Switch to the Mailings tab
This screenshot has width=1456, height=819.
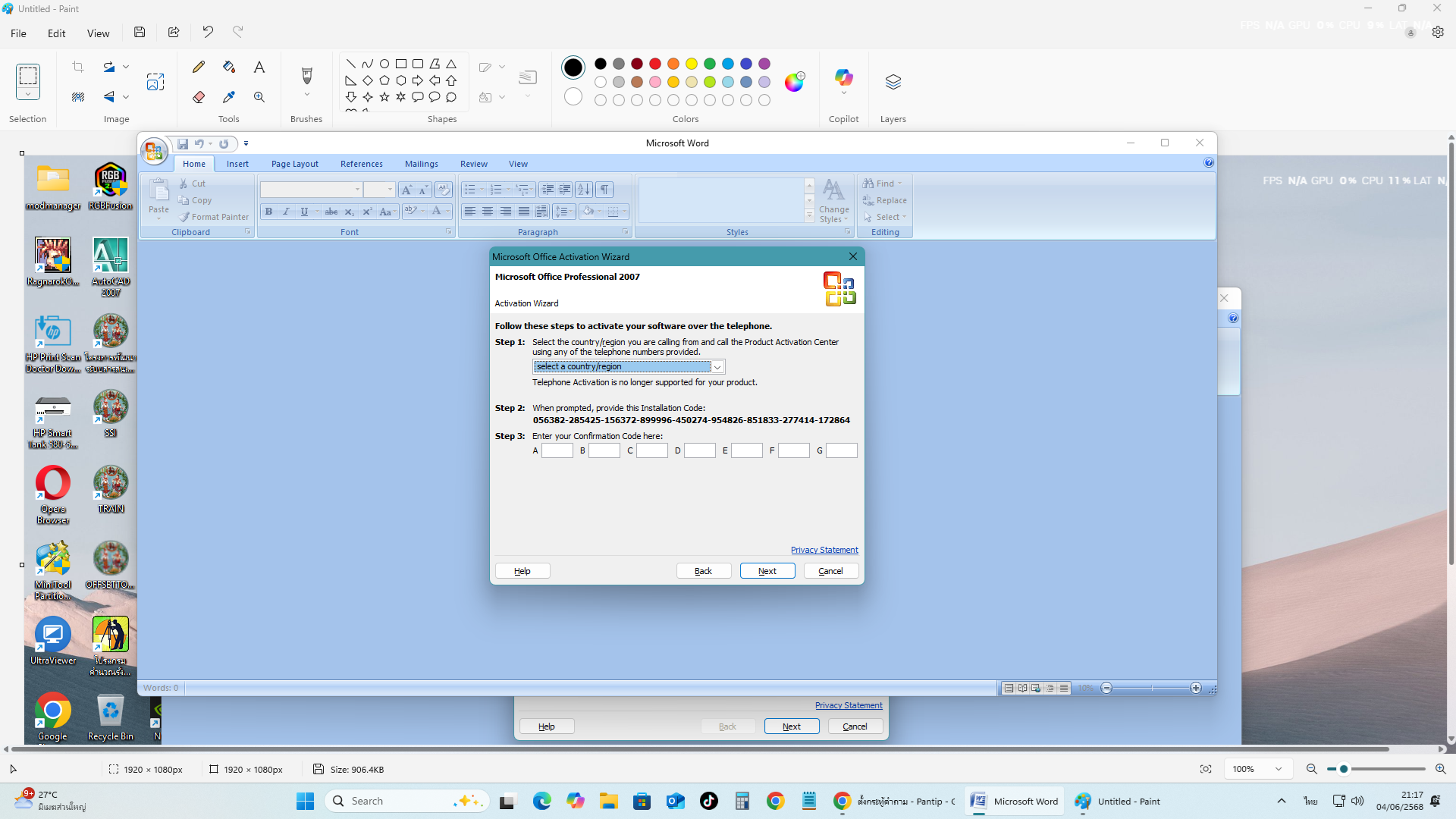[422, 164]
